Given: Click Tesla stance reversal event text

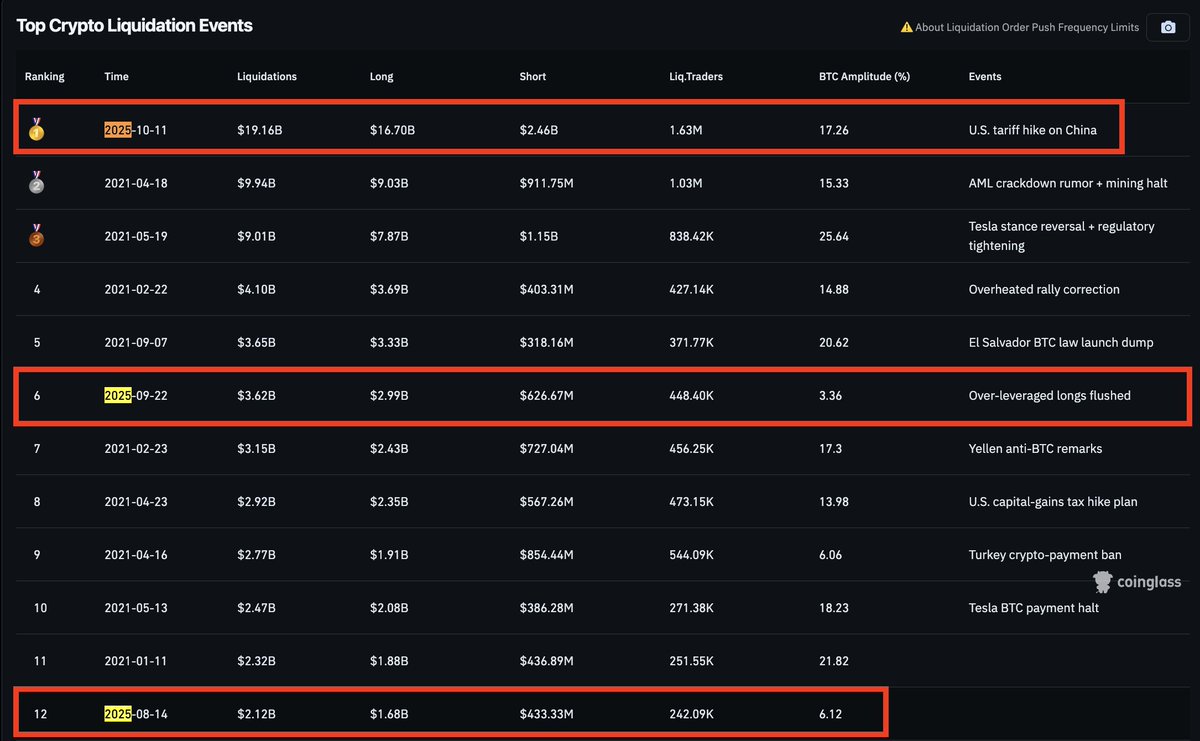Looking at the screenshot, I should [1062, 236].
